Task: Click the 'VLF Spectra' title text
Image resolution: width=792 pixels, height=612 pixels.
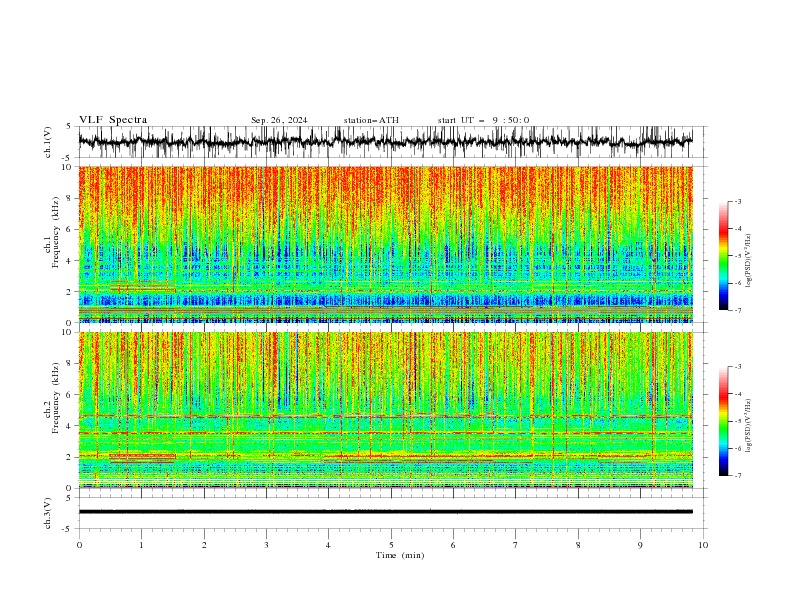Action: [113, 120]
